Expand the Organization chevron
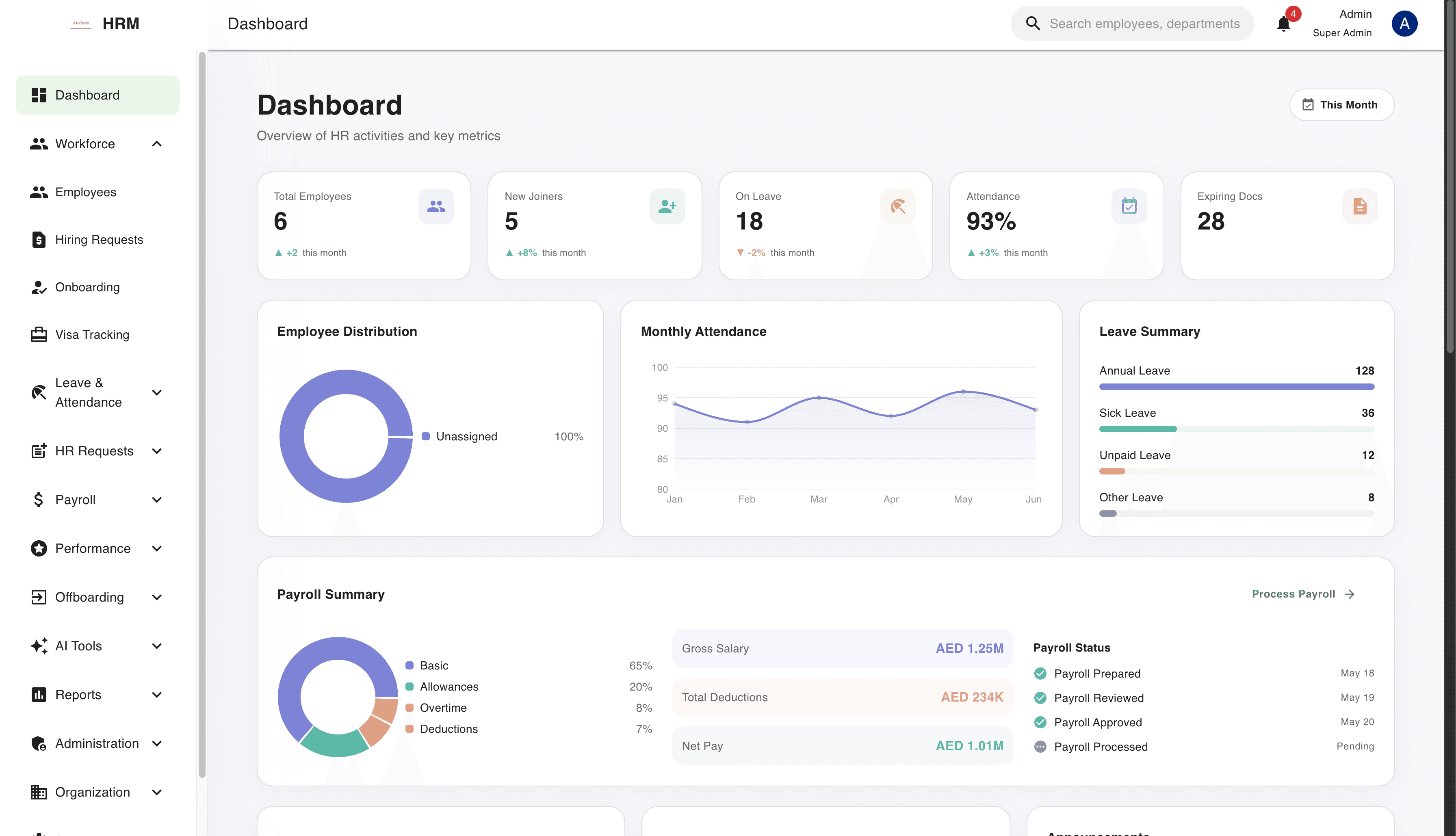 (157, 793)
